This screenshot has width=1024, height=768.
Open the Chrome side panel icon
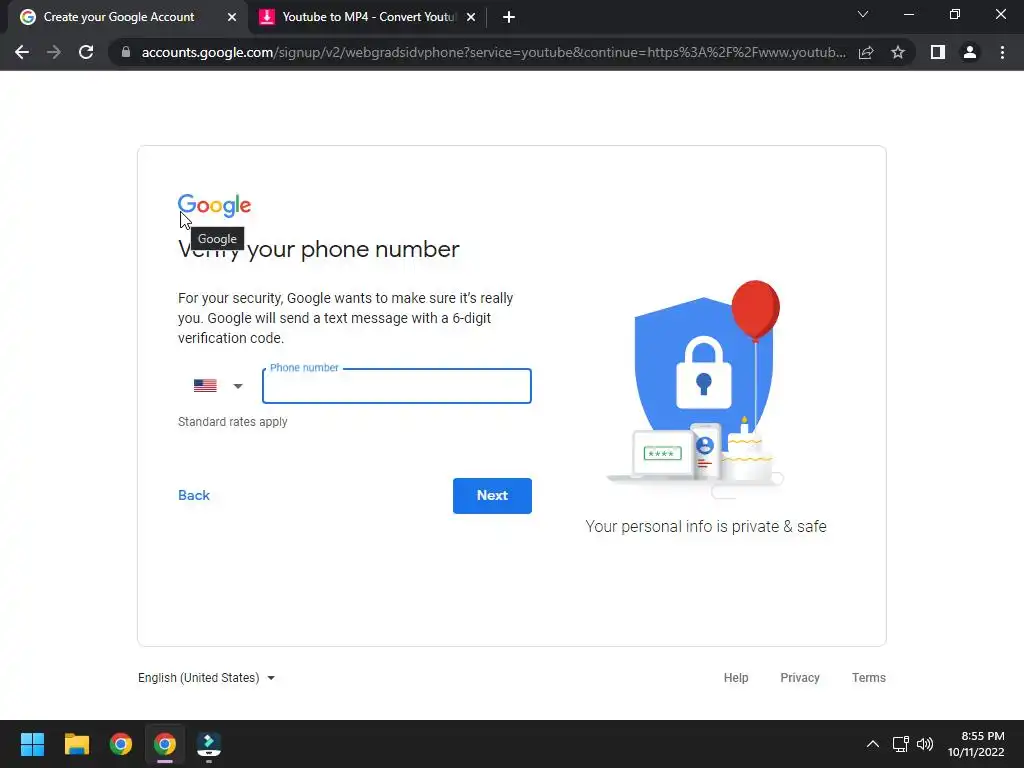click(938, 52)
